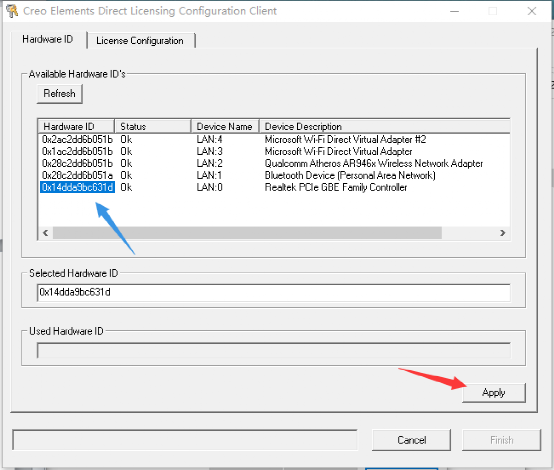The height and width of the screenshot is (470, 554).
Task: Click the Creo licensing app key icon
Action: tap(12, 11)
